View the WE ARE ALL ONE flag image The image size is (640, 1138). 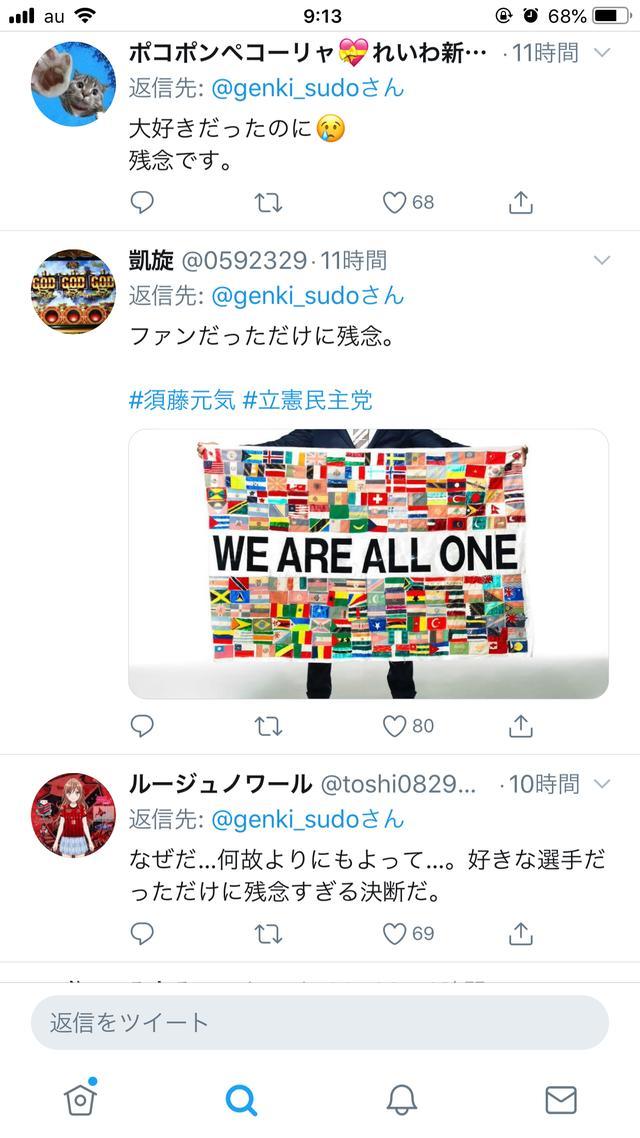click(369, 564)
